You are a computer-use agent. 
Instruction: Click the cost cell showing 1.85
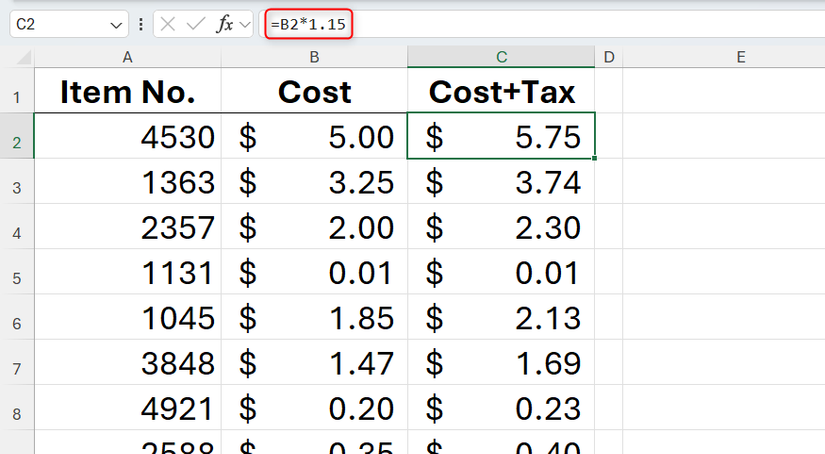click(314, 317)
